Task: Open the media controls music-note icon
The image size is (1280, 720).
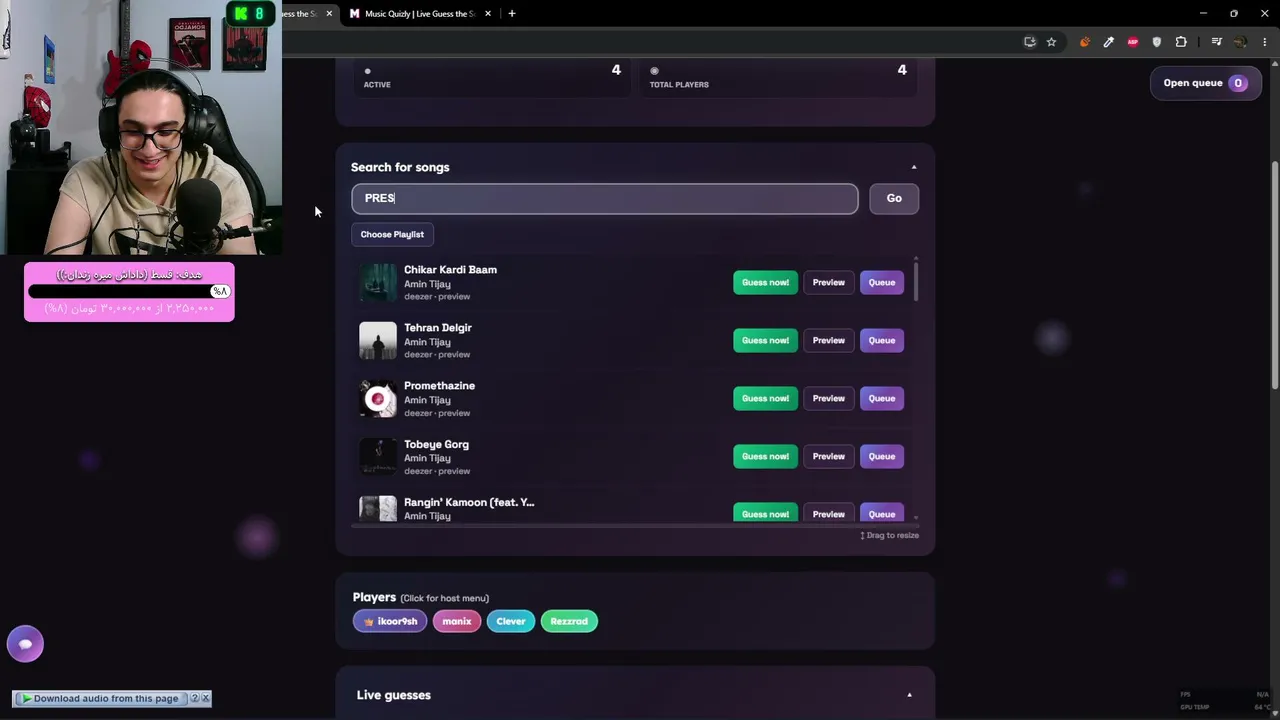Action: 1216,42
